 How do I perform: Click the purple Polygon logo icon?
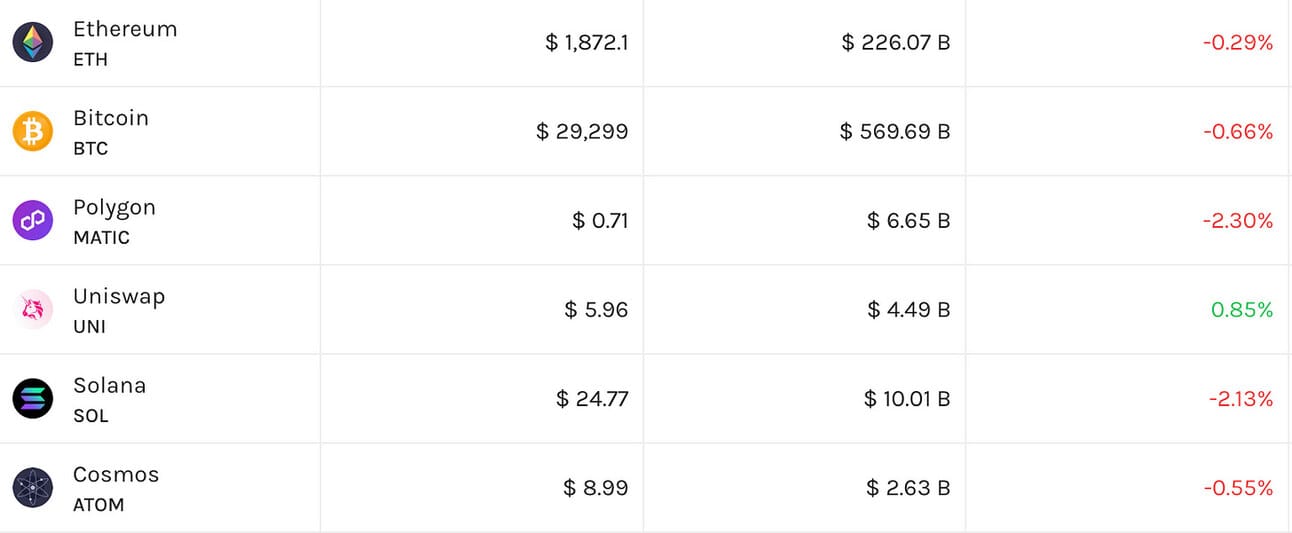pos(33,220)
